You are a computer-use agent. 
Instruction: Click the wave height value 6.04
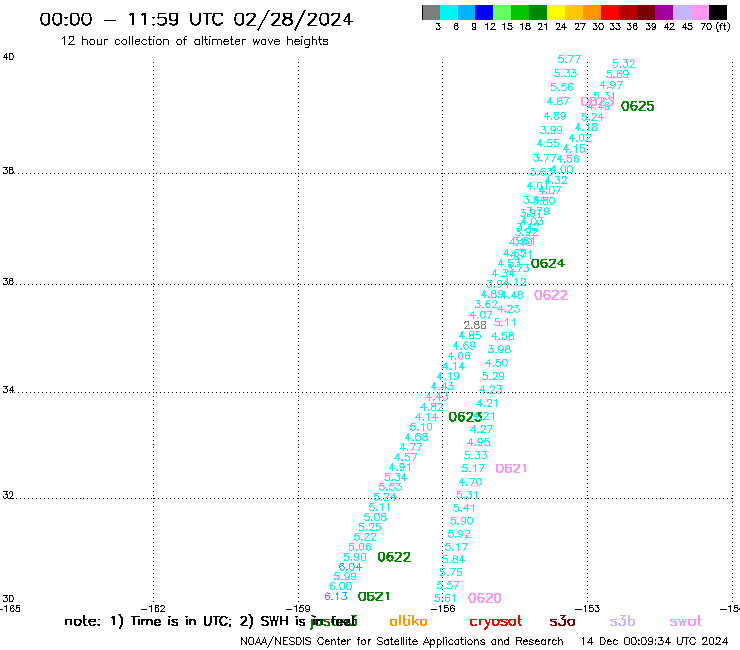pyautogui.click(x=350, y=567)
